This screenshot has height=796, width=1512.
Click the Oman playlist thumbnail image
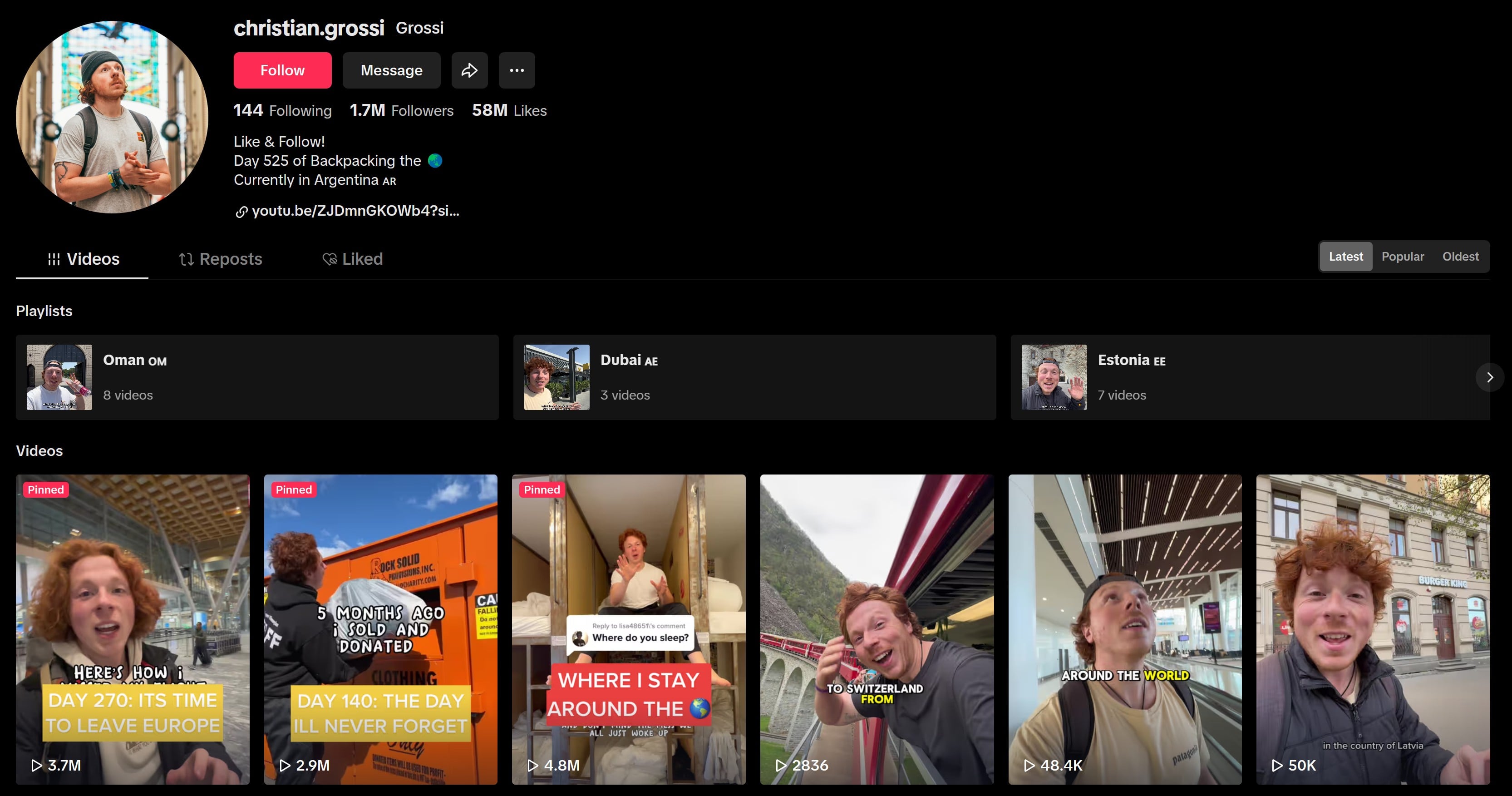click(x=59, y=377)
